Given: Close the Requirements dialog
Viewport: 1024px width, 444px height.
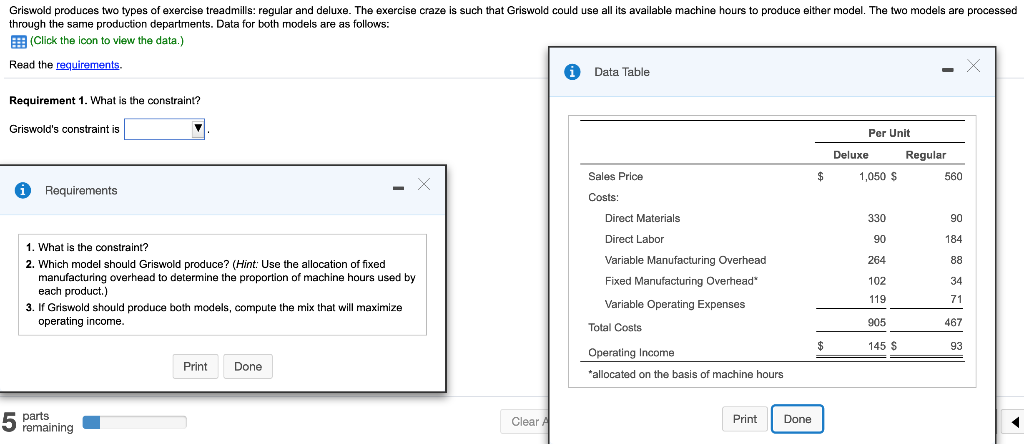Looking at the screenshot, I should click(423, 184).
